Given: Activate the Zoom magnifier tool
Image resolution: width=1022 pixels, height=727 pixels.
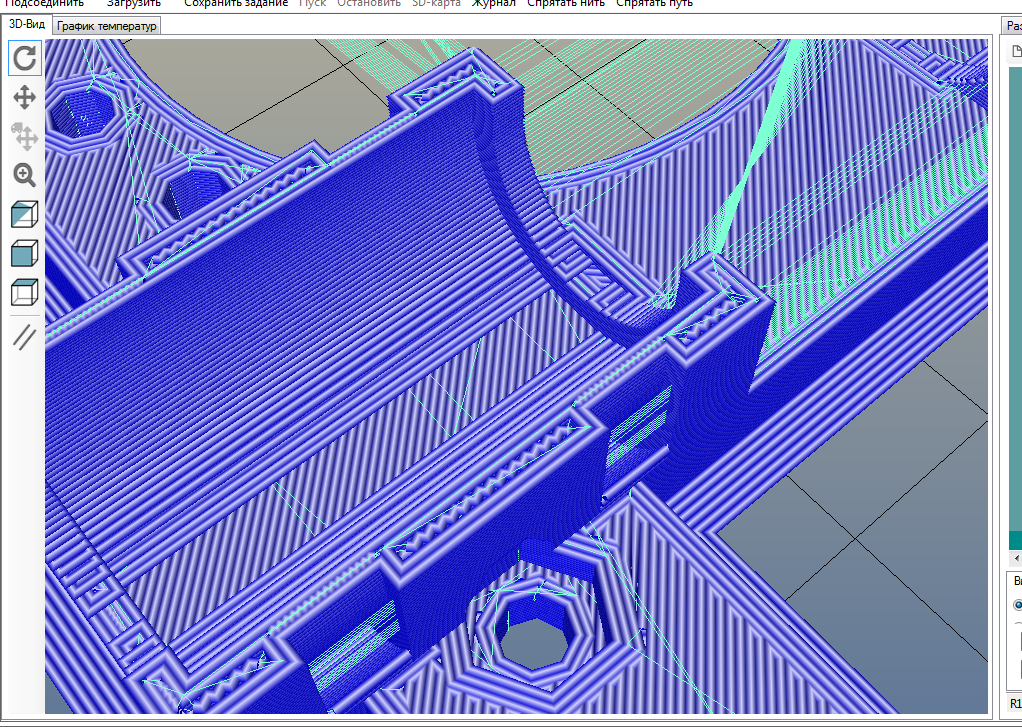Looking at the screenshot, I should (x=24, y=175).
